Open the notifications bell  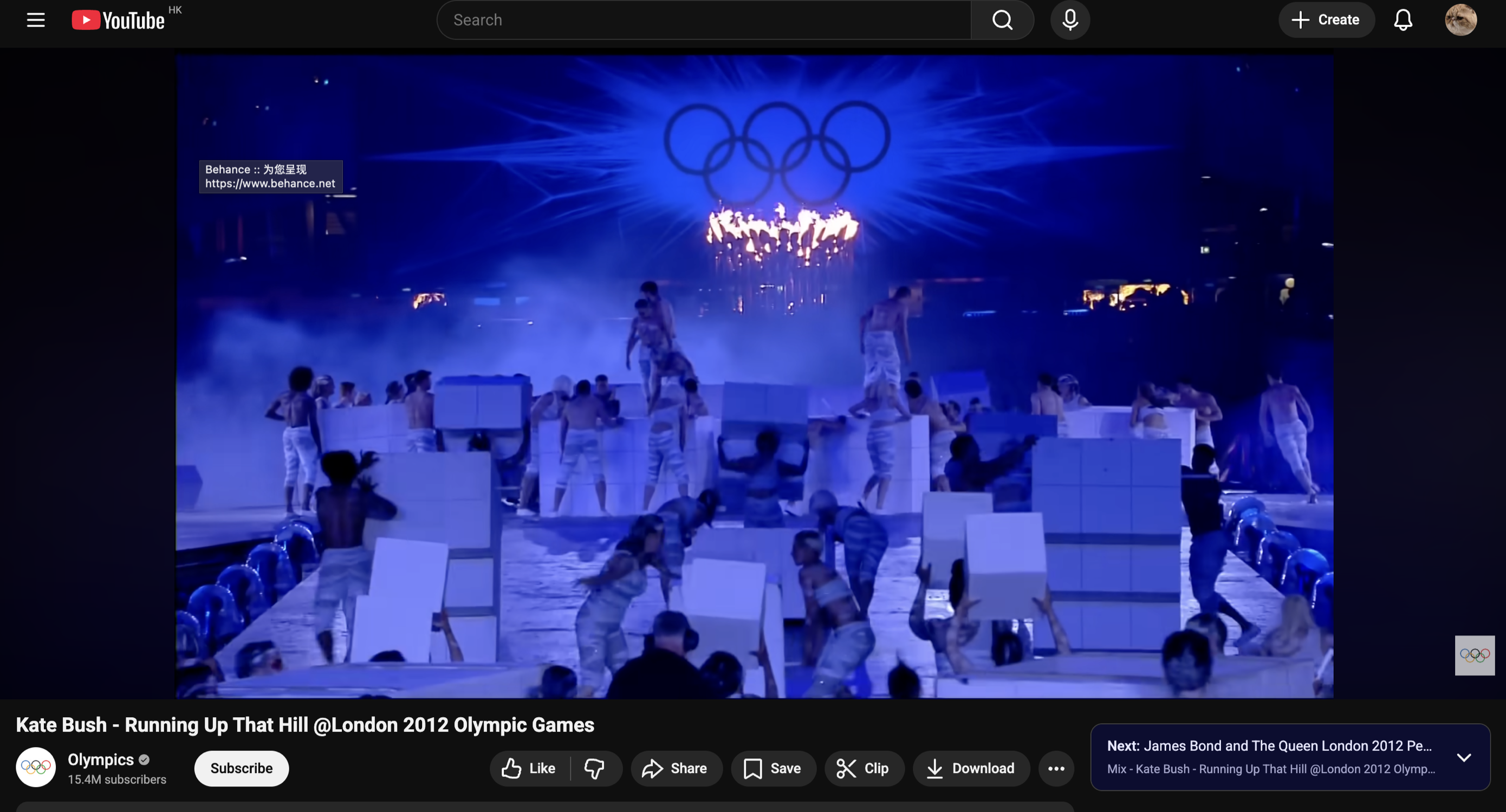coord(1403,20)
